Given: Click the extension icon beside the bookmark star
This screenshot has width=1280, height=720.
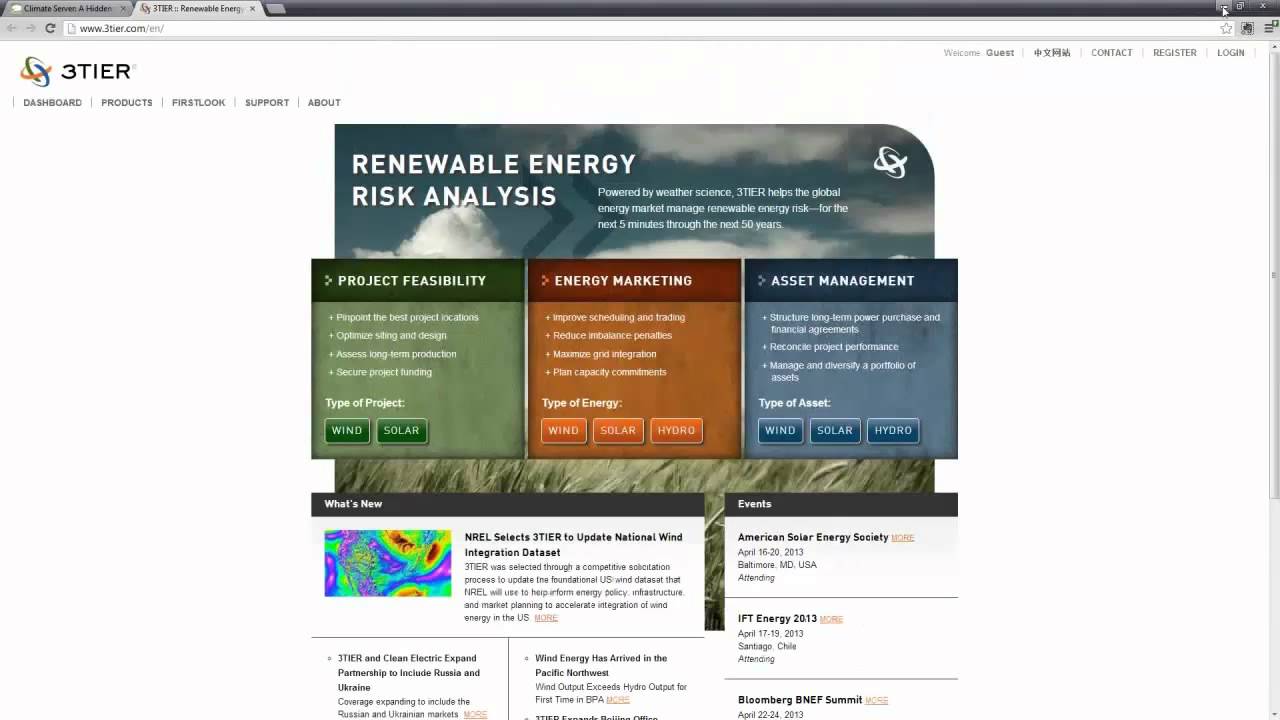Looking at the screenshot, I should [1247, 28].
